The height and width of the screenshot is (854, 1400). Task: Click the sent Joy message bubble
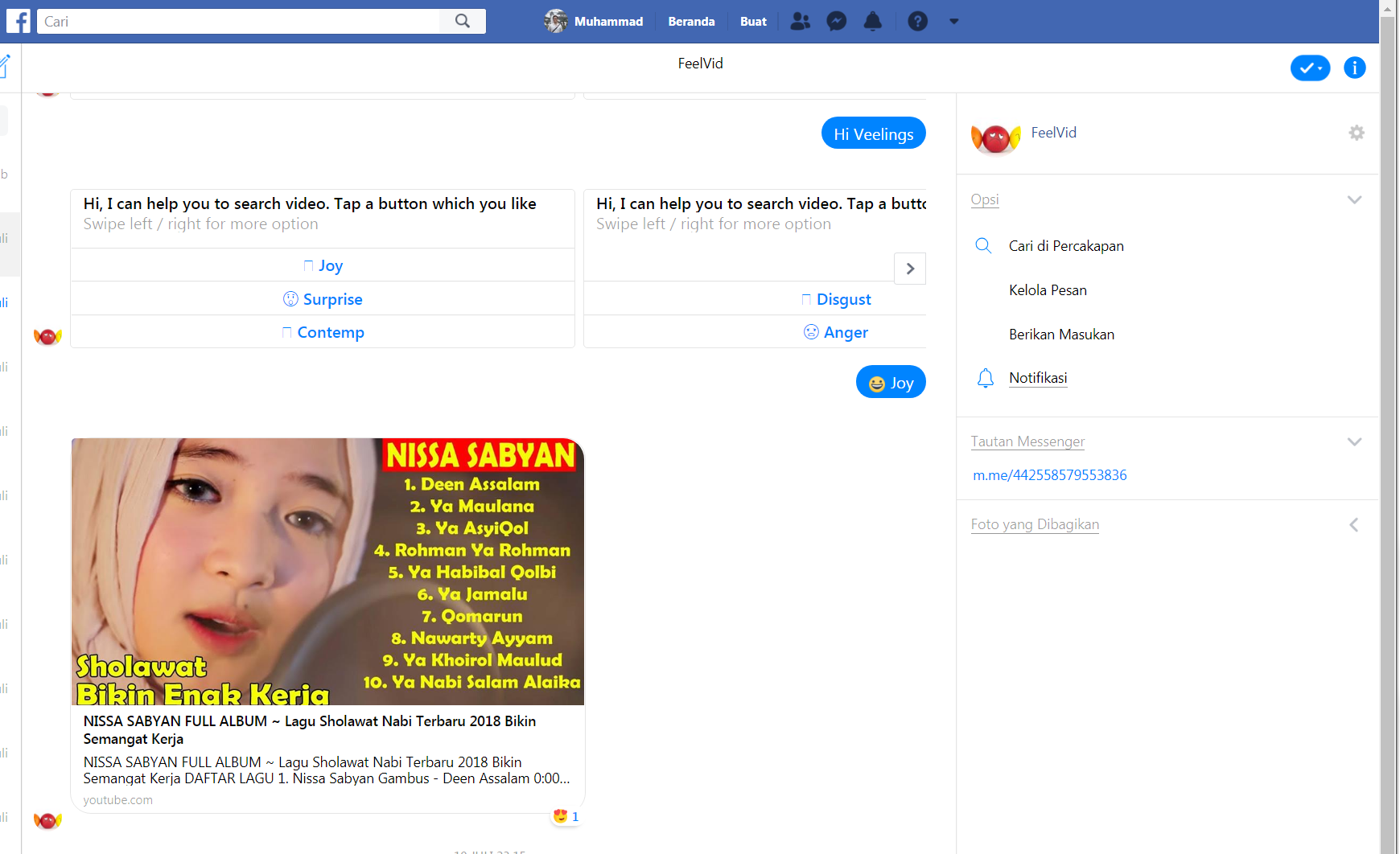coord(891,382)
